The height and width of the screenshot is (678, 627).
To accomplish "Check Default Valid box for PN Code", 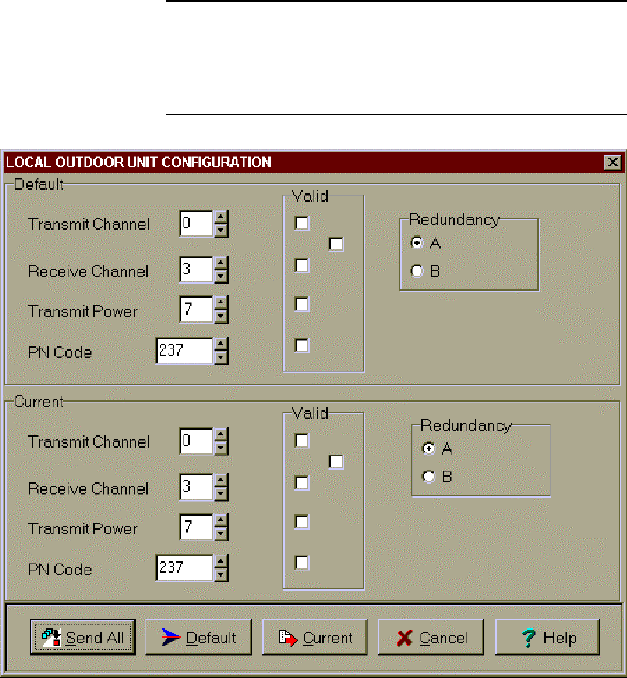I will pyautogui.click(x=302, y=345).
